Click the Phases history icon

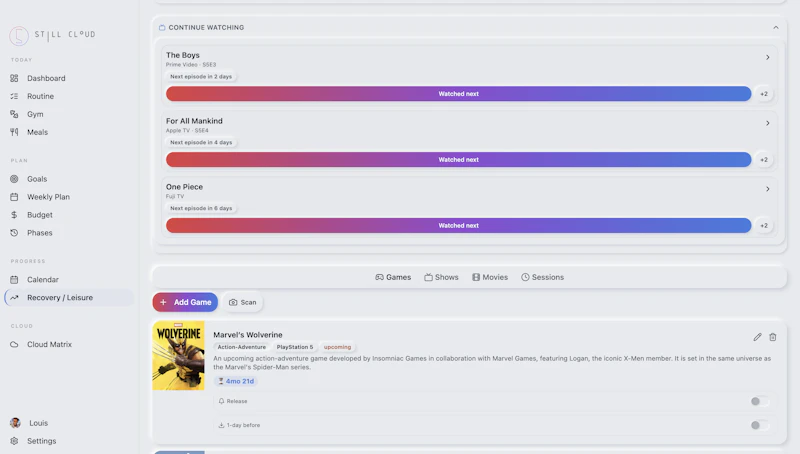coord(14,233)
